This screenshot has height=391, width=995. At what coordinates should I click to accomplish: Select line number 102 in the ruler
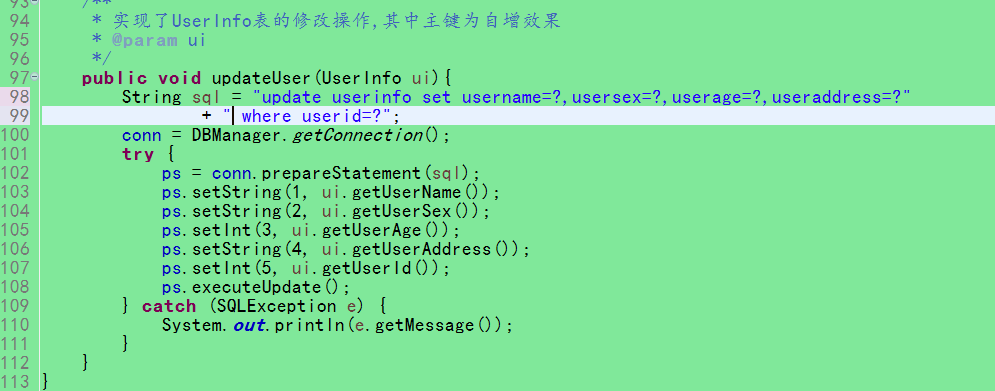click(x=15, y=173)
